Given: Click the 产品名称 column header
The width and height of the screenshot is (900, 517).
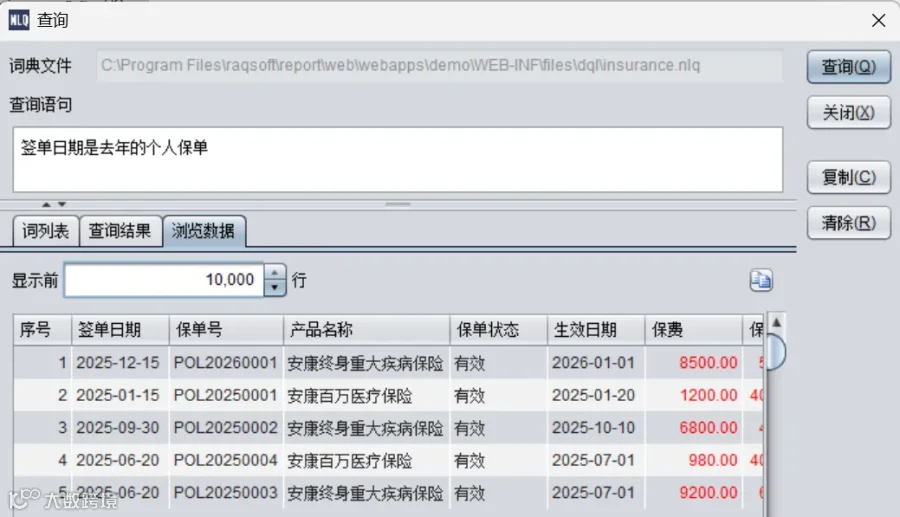Looking at the screenshot, I should [366, 330].
